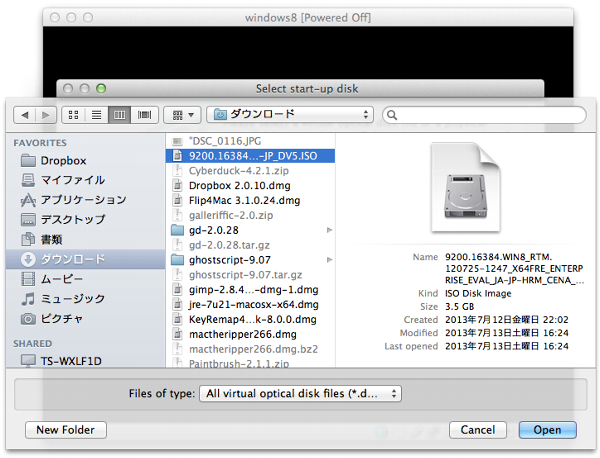Open デスクトップ in the sidebar
The image size is (600, 458).
tap(85, 220)
